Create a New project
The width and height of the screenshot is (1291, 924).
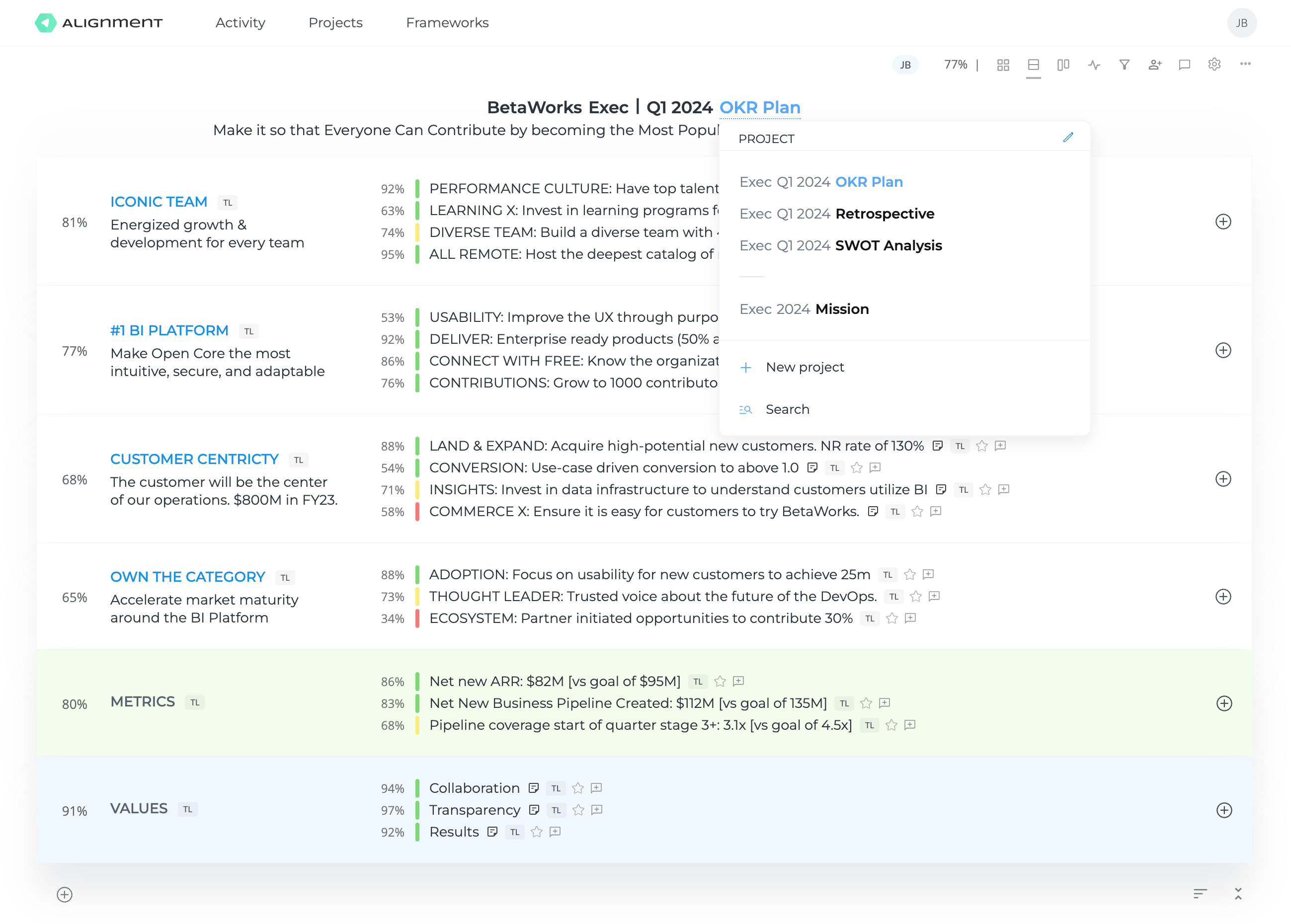pos(805,367)
